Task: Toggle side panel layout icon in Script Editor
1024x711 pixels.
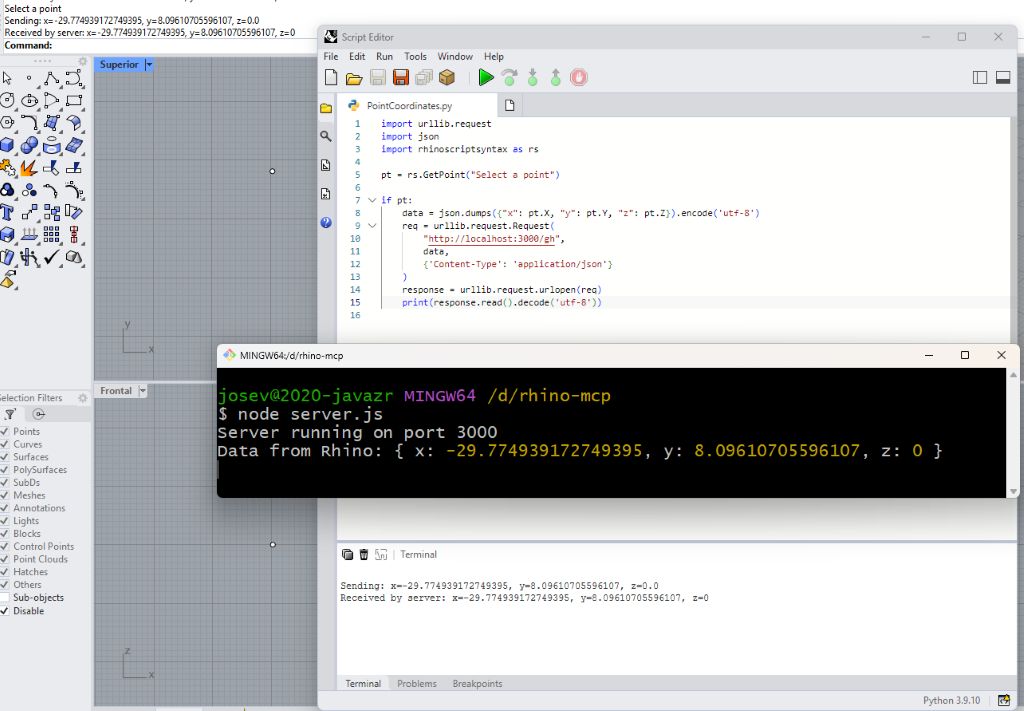Action: [980, 78]
